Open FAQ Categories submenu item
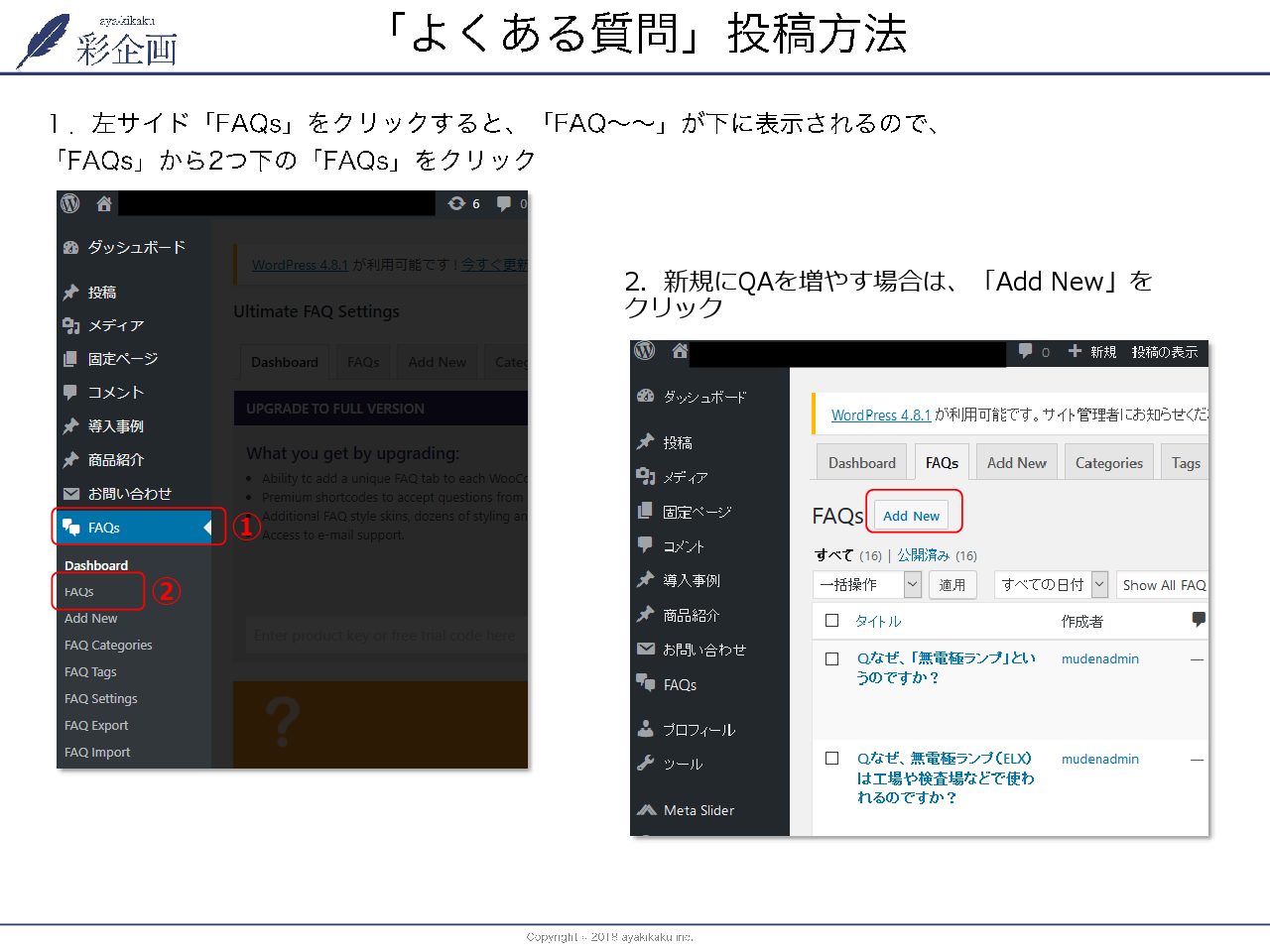Image resolution: width=1270 pixels, height=952 pixels. (108, 645)
